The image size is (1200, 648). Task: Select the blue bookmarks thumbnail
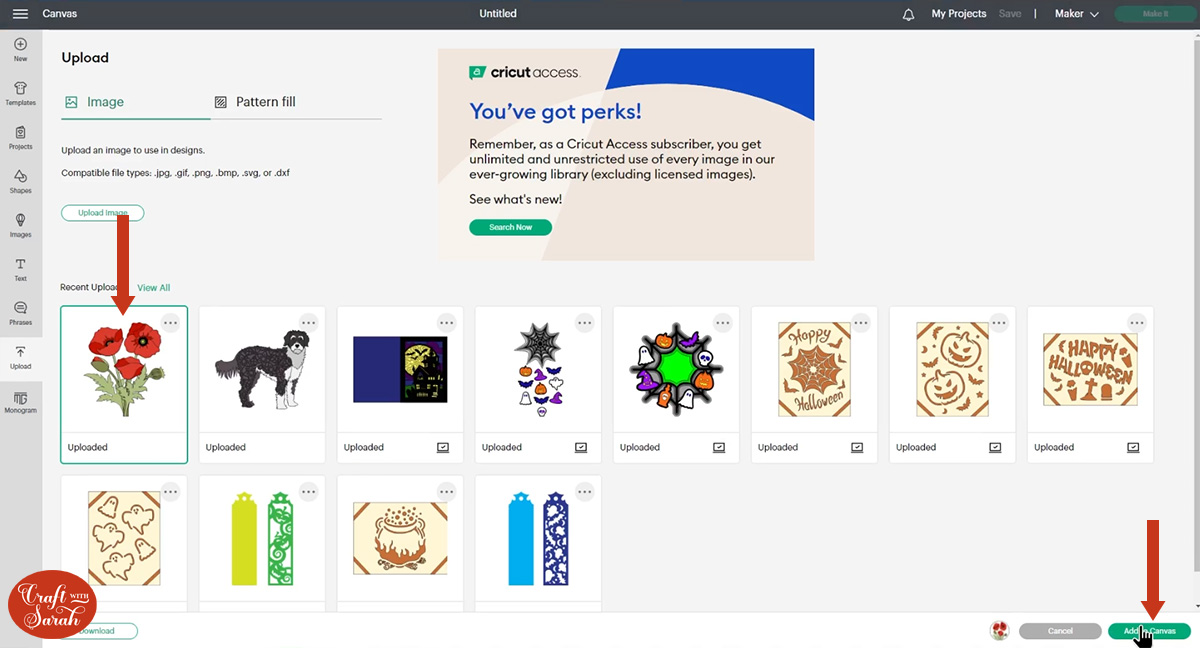pyautogui.click(x=538, y=540)
